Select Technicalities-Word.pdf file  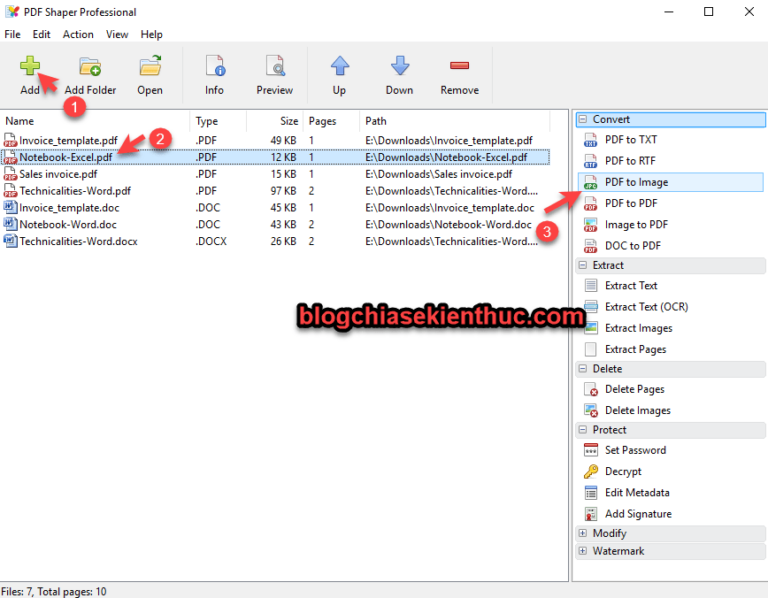[x=75, y=191]
